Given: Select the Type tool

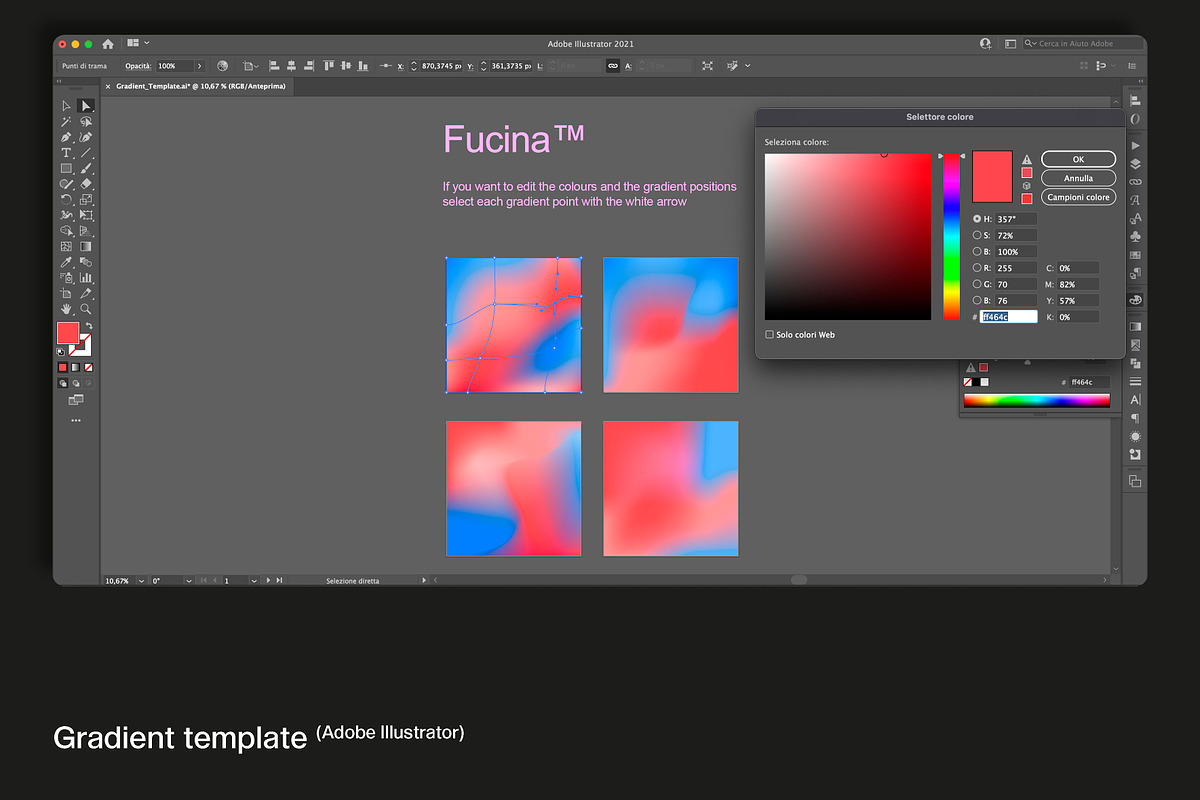Looking at the screenshot, I should (66, 153).
